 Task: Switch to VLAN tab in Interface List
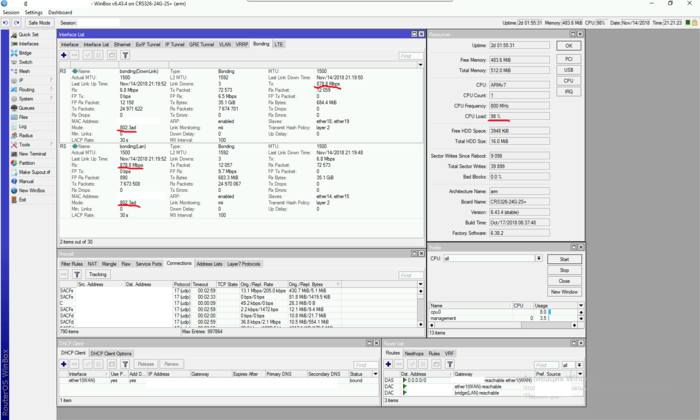point(225,44)
